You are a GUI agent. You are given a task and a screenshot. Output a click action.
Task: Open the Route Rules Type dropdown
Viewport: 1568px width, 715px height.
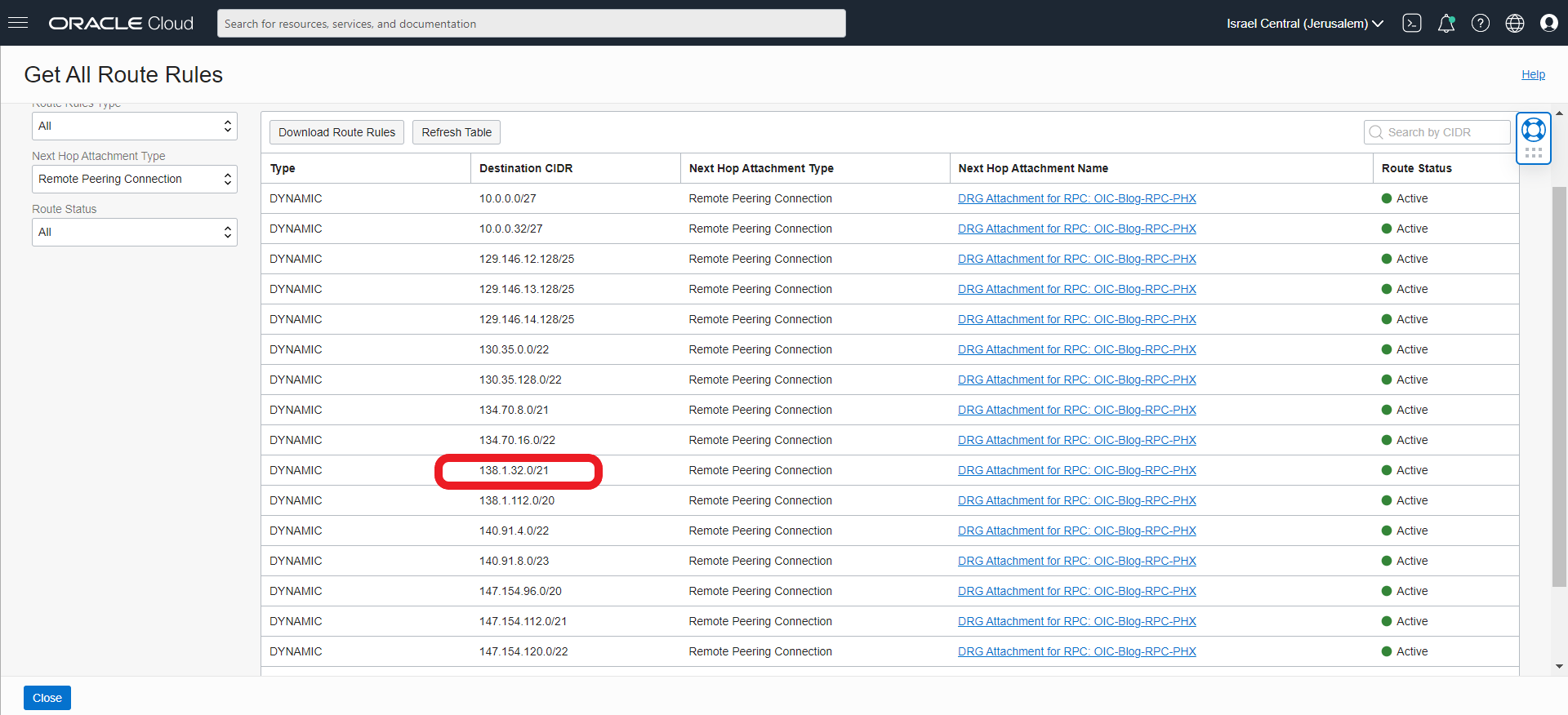click(x=135, y=127)
